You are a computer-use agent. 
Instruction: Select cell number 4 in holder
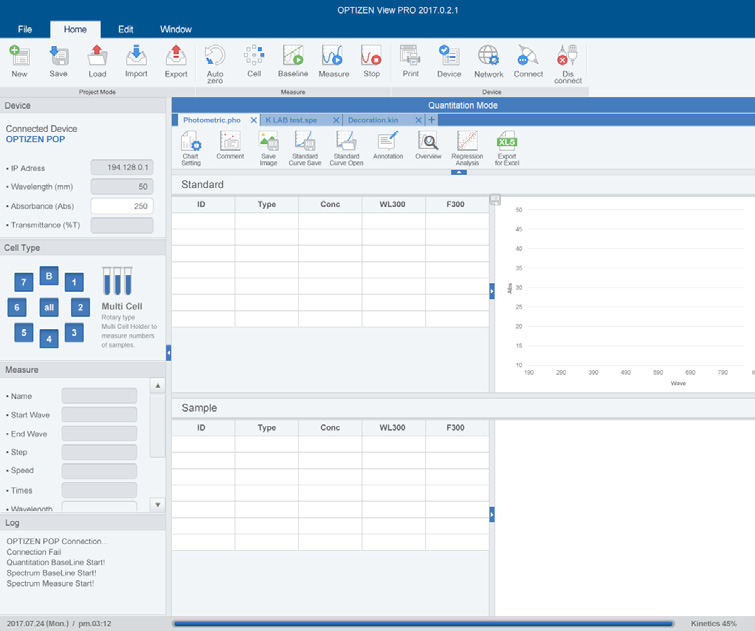[48, 339]
